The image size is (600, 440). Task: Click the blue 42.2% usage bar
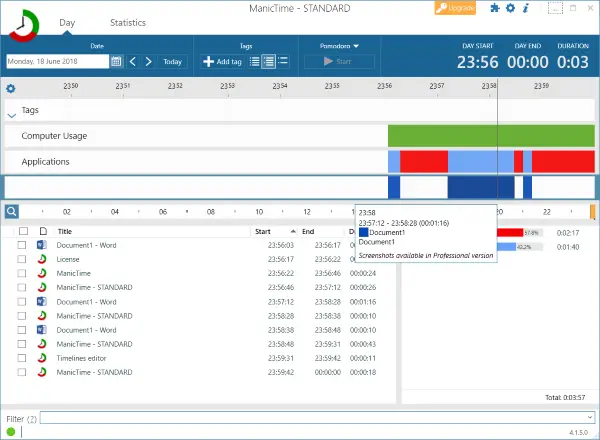pos(507,247)
